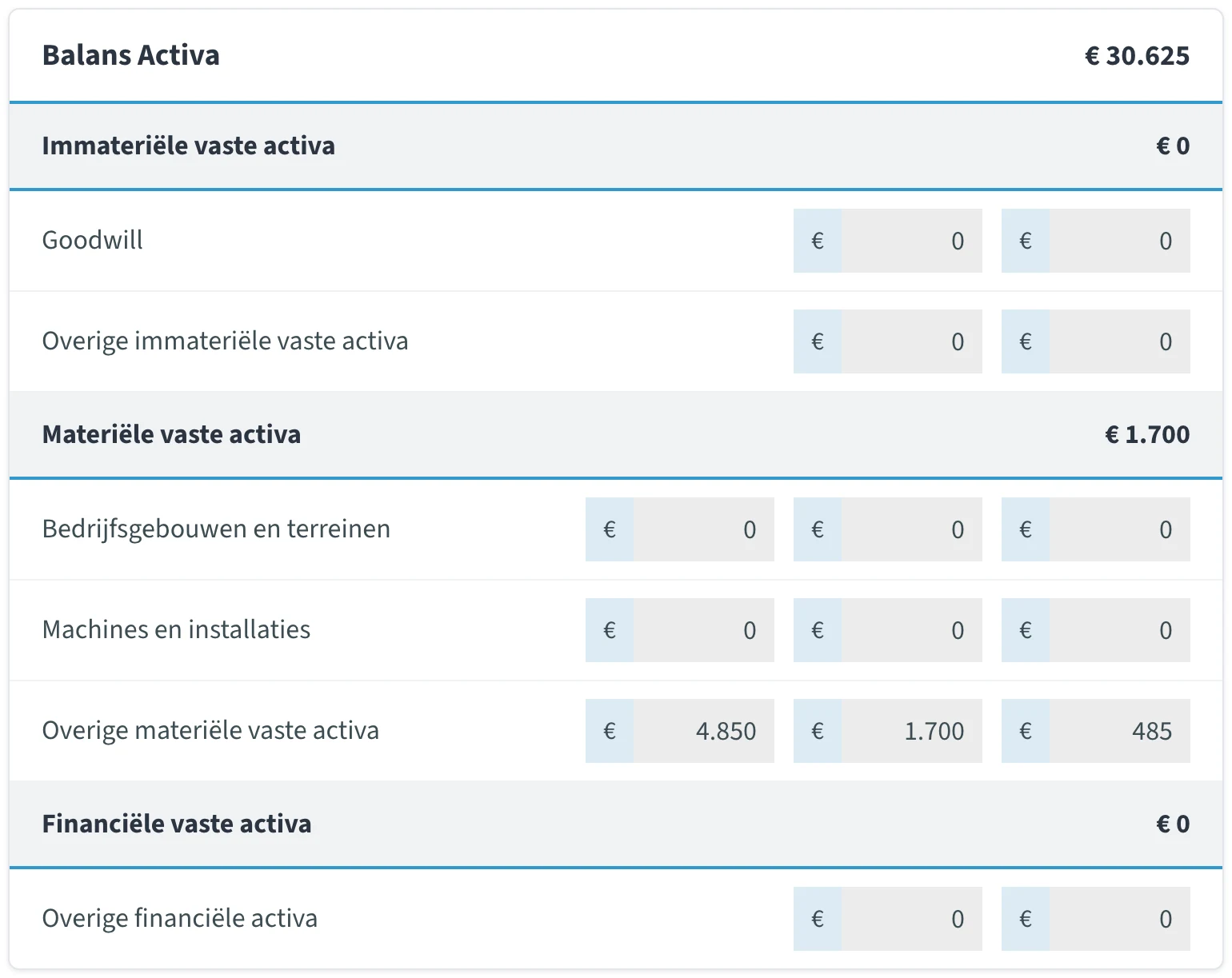Click the Goodwill second amount field
The width and height of the screenshot is (1232, 978).
(1119, 241)
